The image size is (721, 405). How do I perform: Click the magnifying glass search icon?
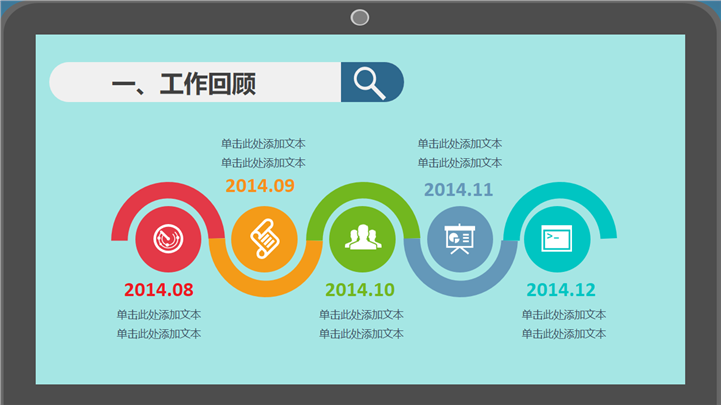pyautogui.click(x=371, y=82)
